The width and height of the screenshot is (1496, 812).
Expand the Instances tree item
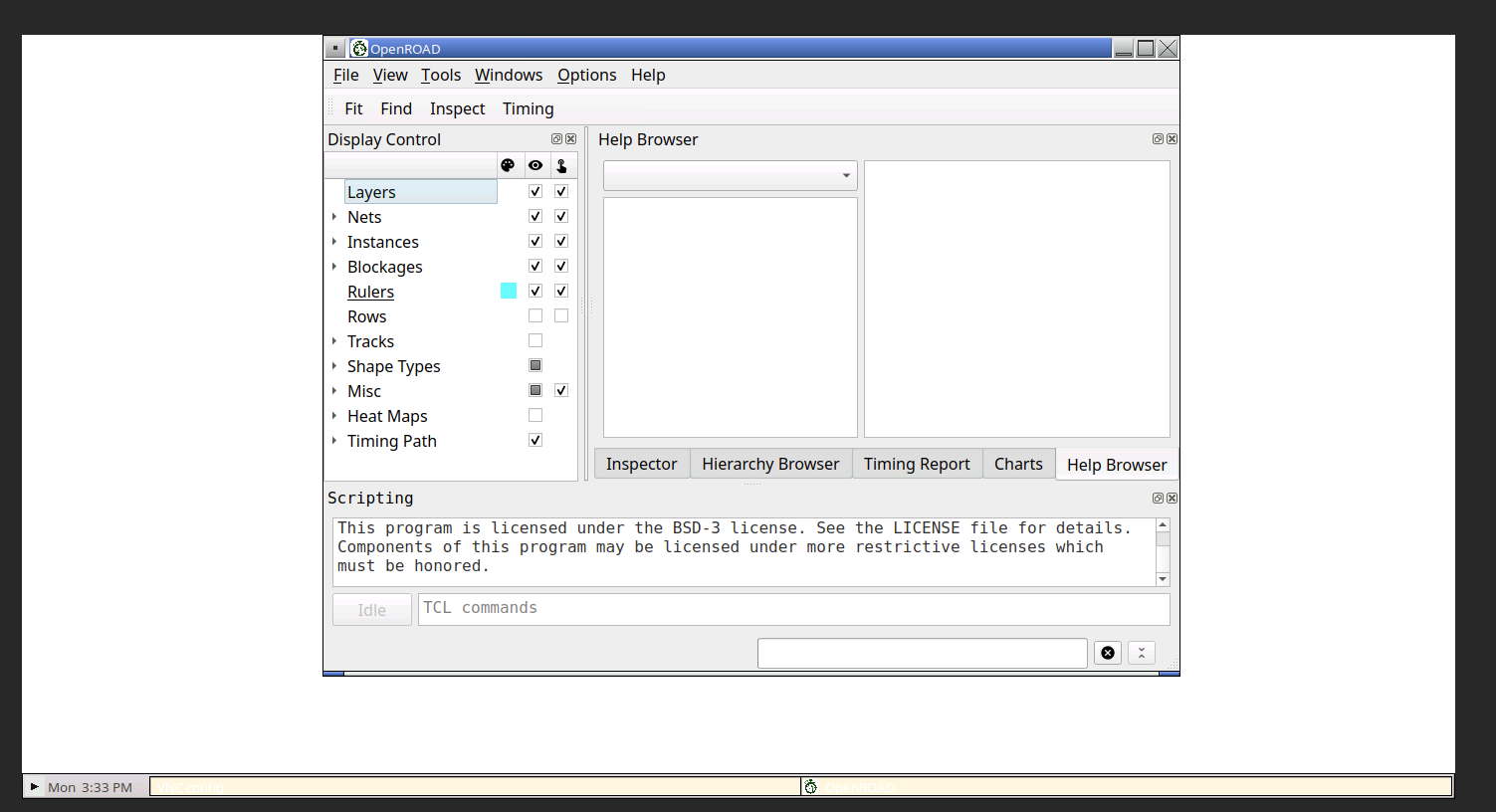point(334,241)
